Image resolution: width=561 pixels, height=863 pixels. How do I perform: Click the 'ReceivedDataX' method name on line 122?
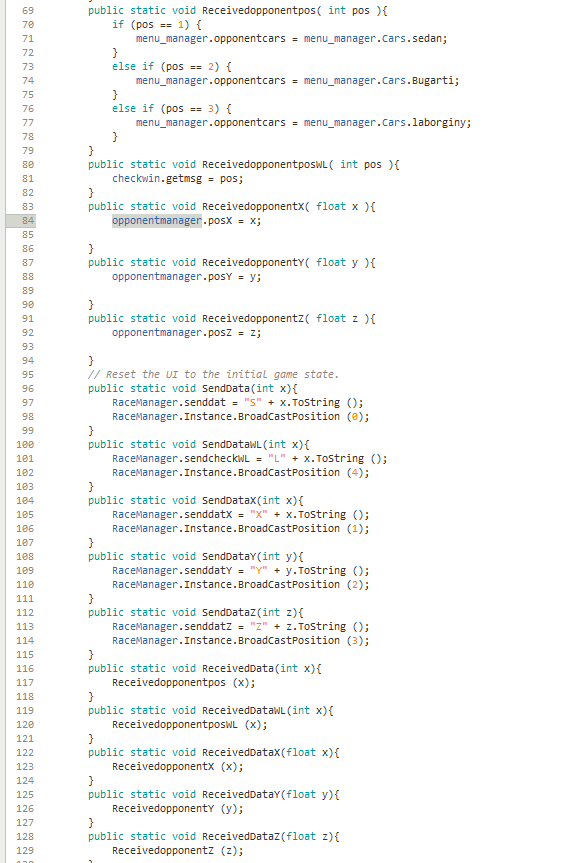[241, 753]
